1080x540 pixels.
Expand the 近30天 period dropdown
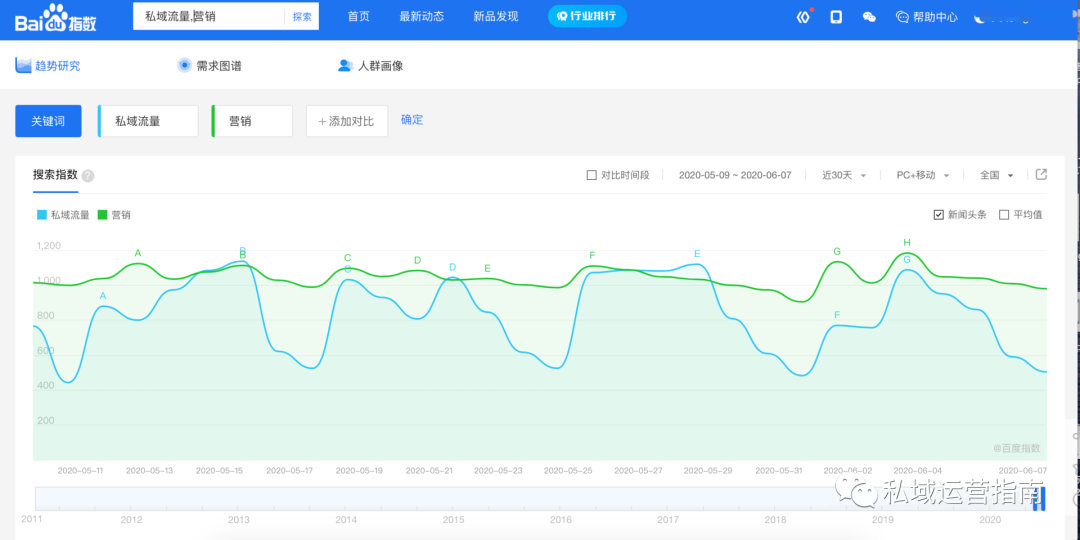click(x=844, y=175)
